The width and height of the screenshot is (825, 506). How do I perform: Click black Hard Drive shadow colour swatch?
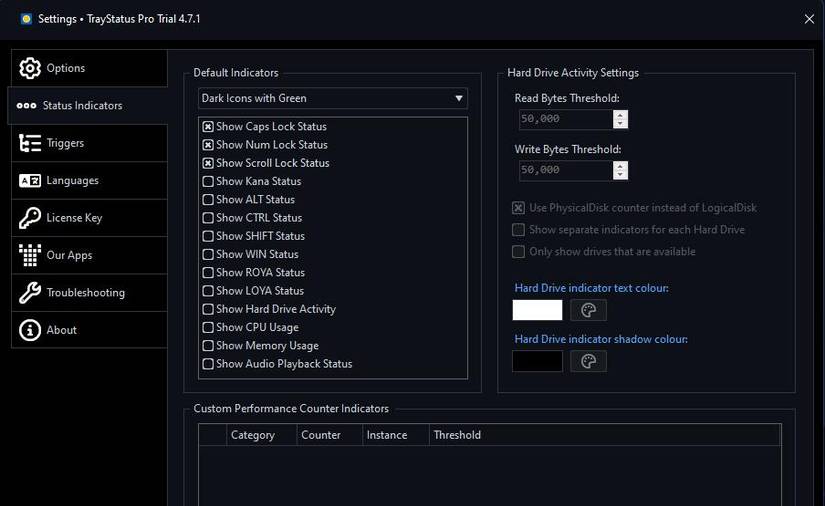click(537, 361)
